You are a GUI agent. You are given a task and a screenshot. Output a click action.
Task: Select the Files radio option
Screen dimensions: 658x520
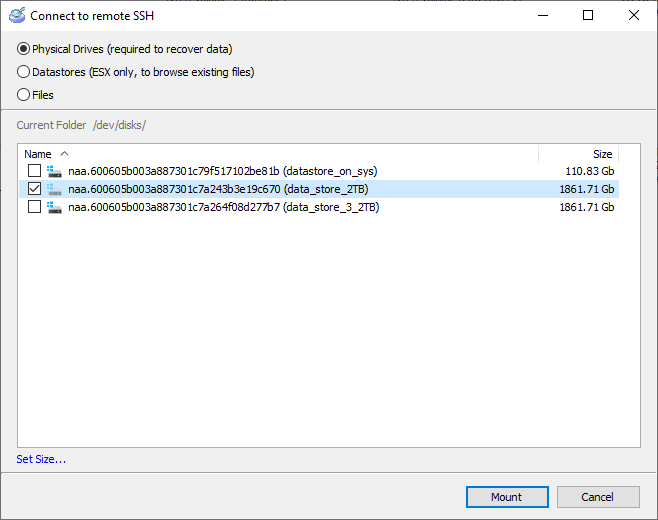[24, 95]
